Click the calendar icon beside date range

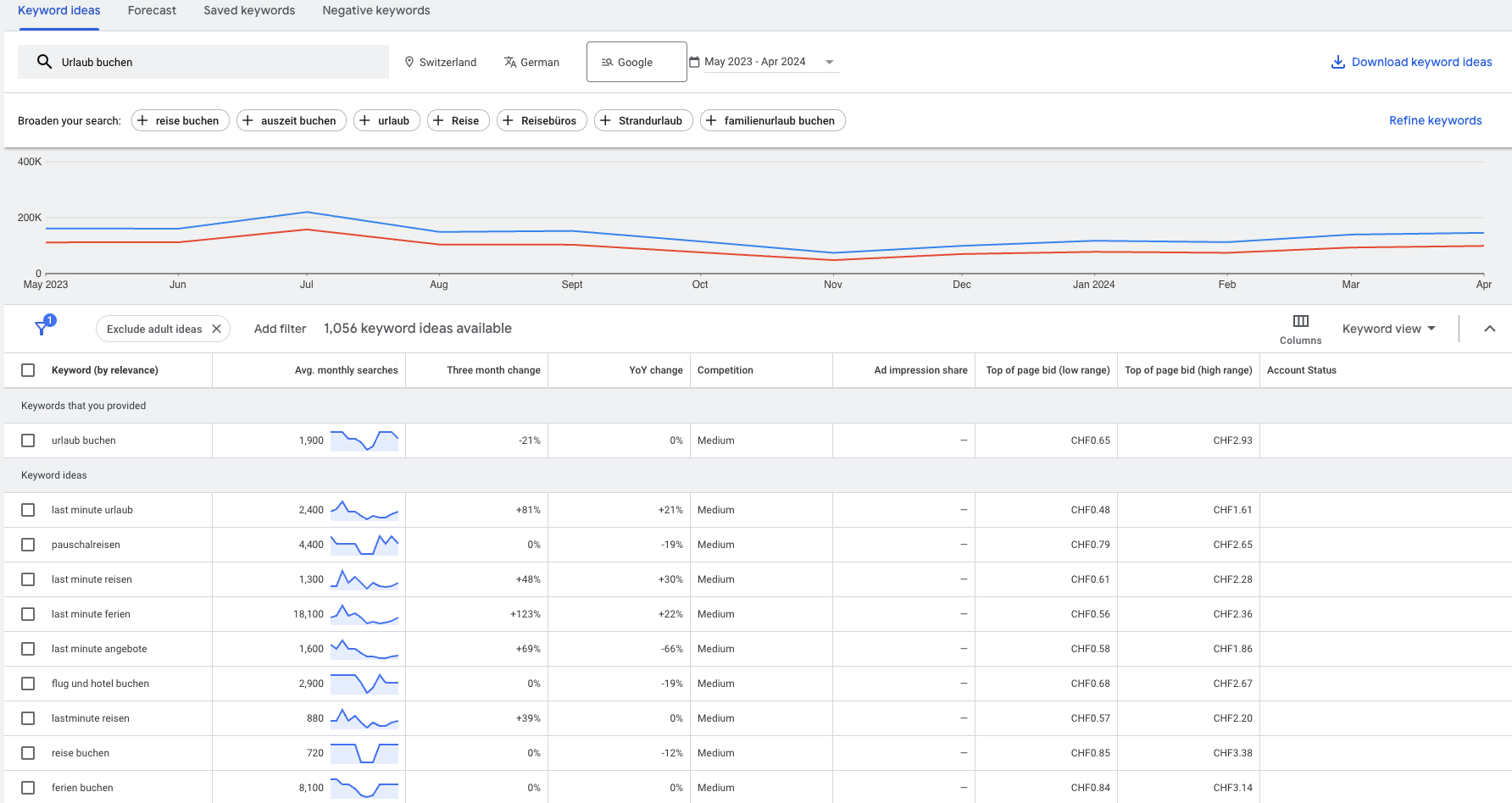click(694, 62)
